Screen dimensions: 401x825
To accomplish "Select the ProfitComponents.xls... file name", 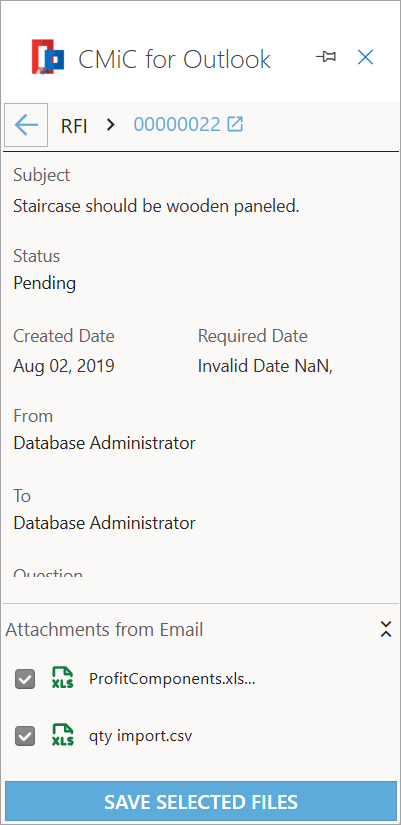I will point(172,678).
